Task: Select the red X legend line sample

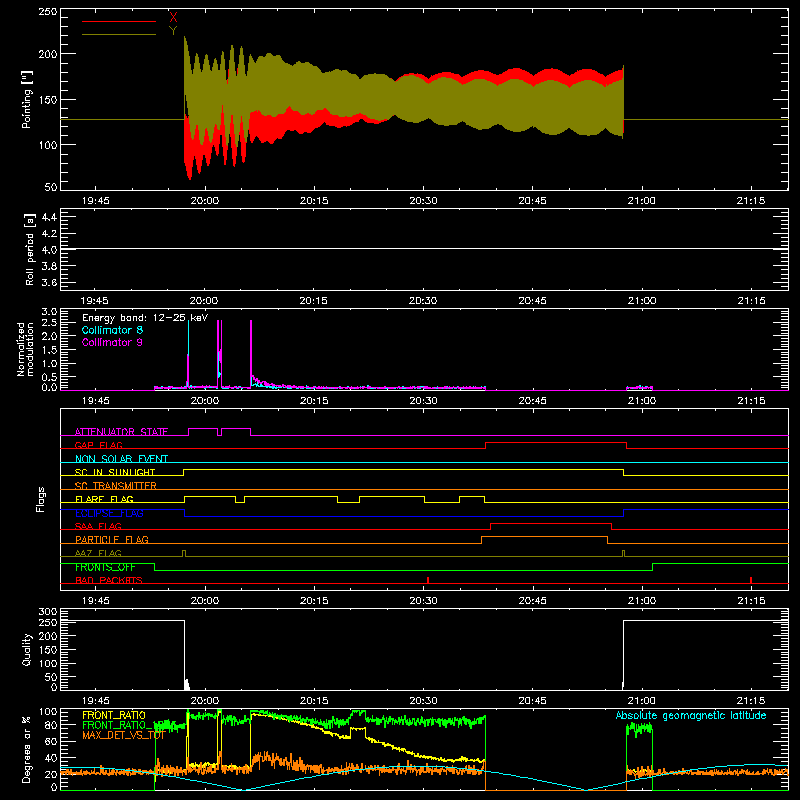Action: pos(119,21)
